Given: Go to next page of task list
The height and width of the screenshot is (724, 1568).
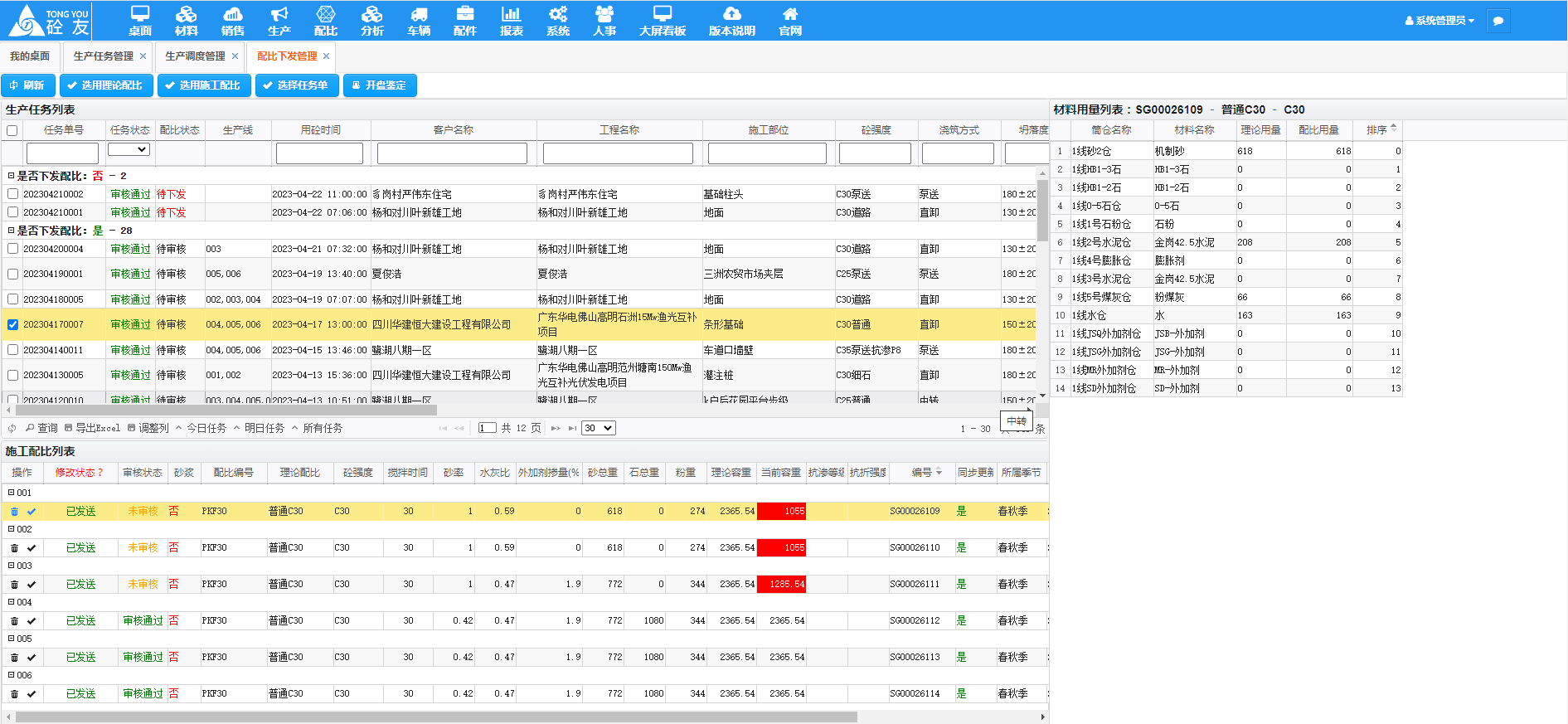Looking at the screenshot, I should (556, 429).
